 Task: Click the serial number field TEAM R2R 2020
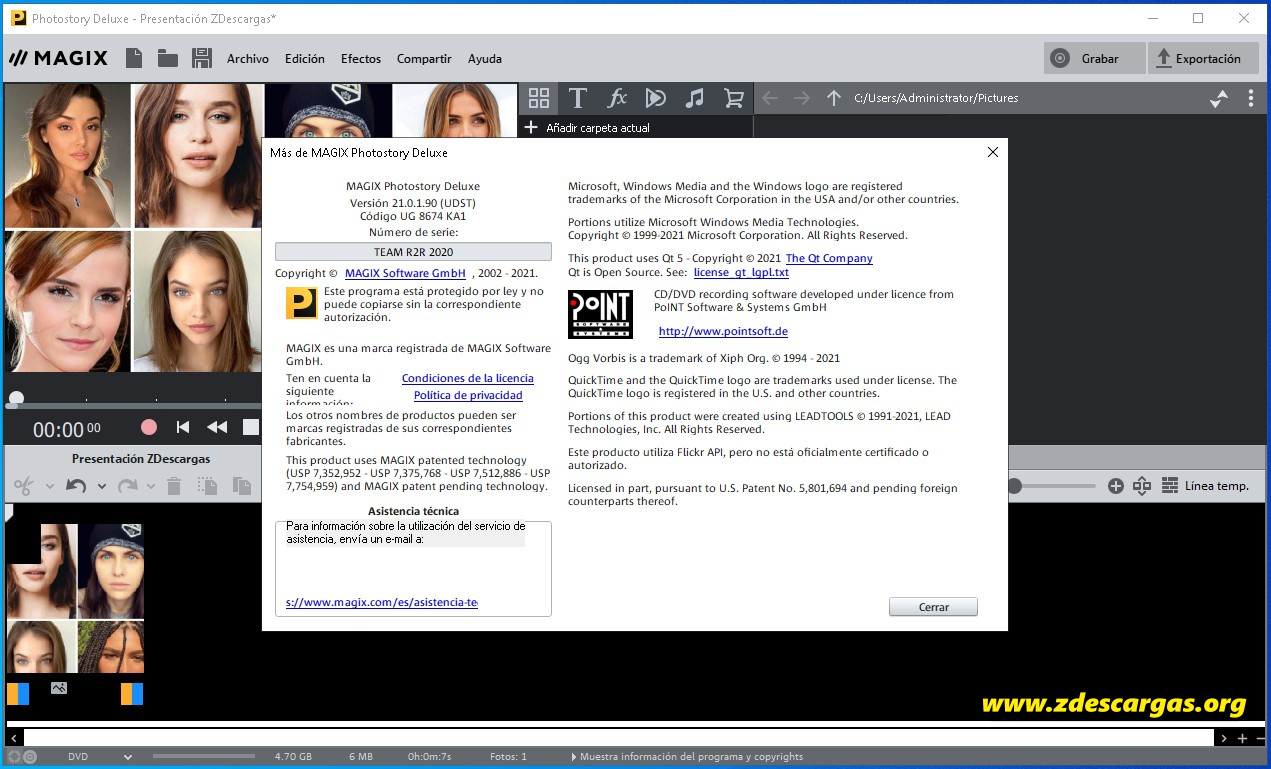click(413, 252)
